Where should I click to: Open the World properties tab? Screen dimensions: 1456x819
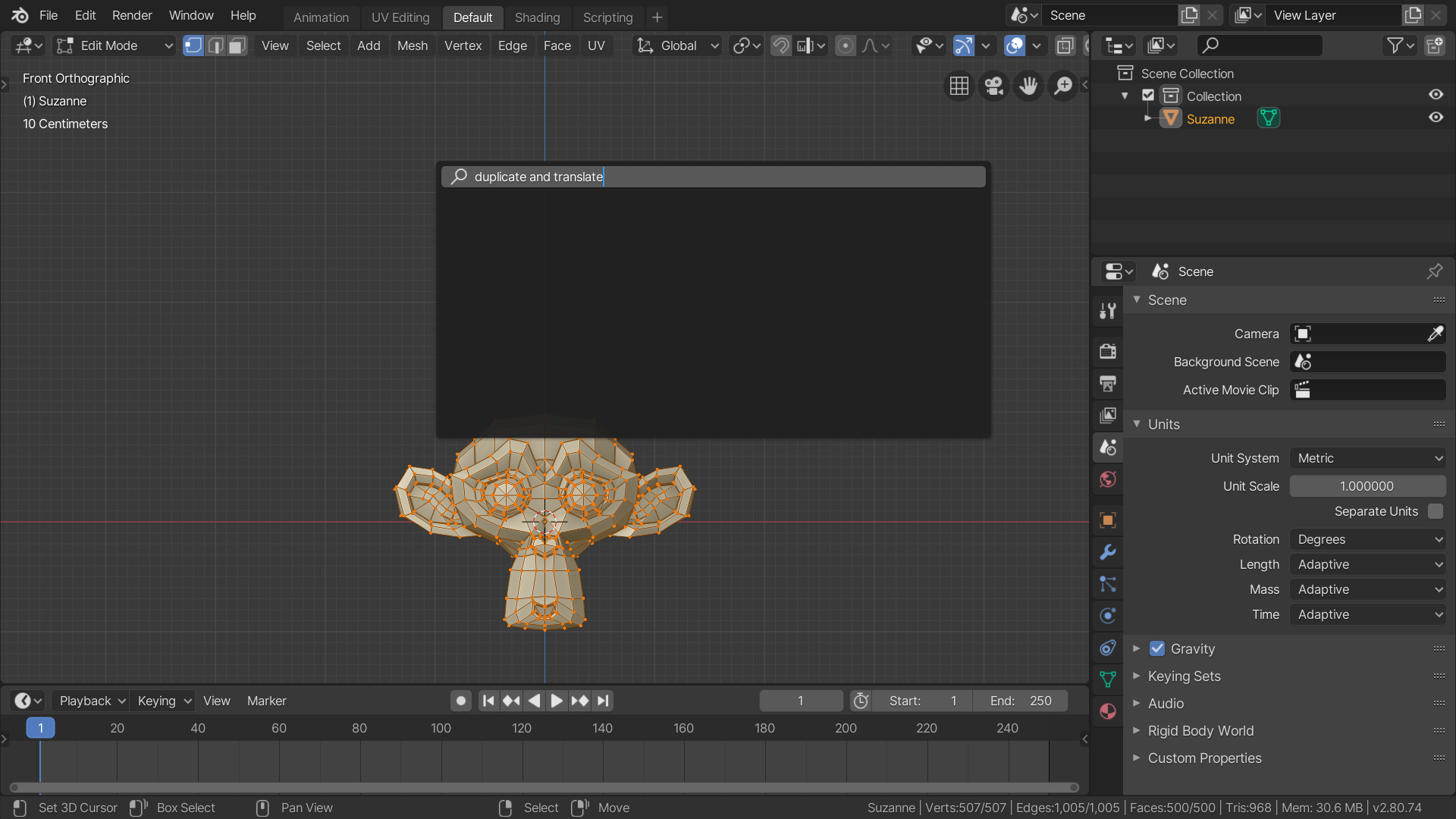point(1108,479)
